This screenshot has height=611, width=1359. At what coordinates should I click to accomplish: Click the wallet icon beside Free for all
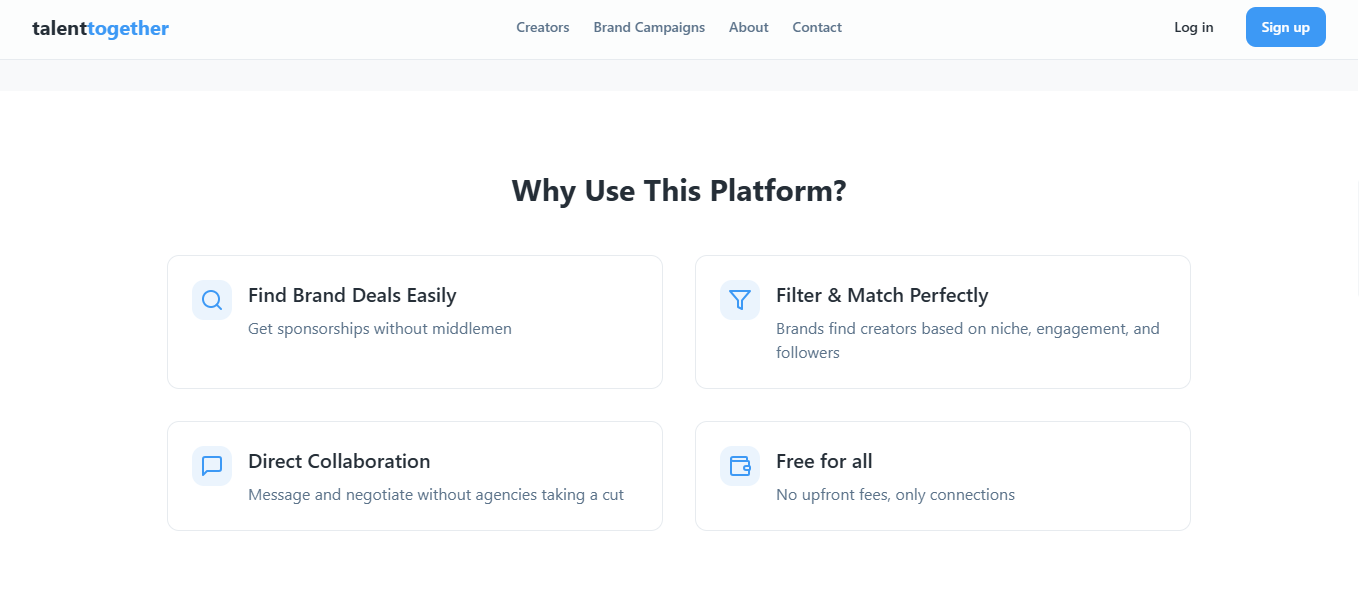tap(740, 466)
